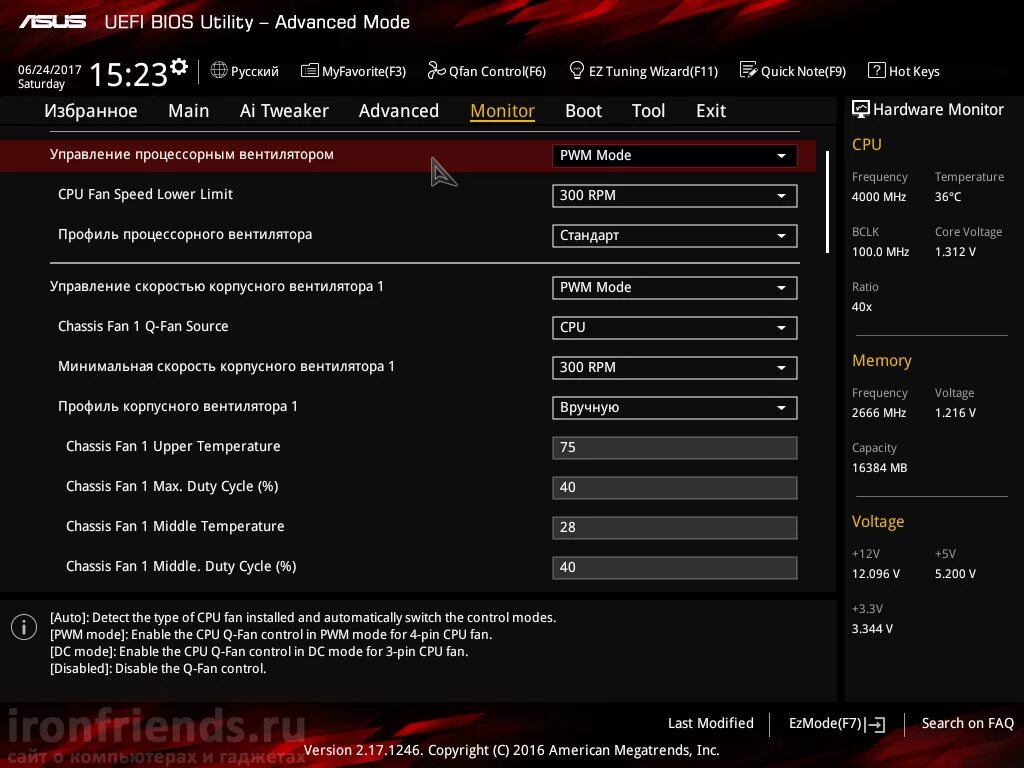The image size is (1024, 768).
Task: Switch to the Boot tab
Action: tap(583, 110)
